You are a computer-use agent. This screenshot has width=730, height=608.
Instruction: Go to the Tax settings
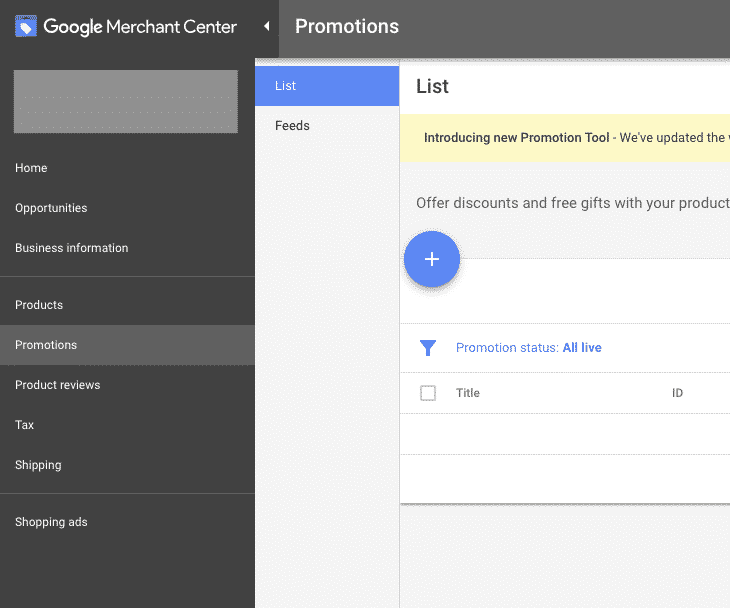127,425
